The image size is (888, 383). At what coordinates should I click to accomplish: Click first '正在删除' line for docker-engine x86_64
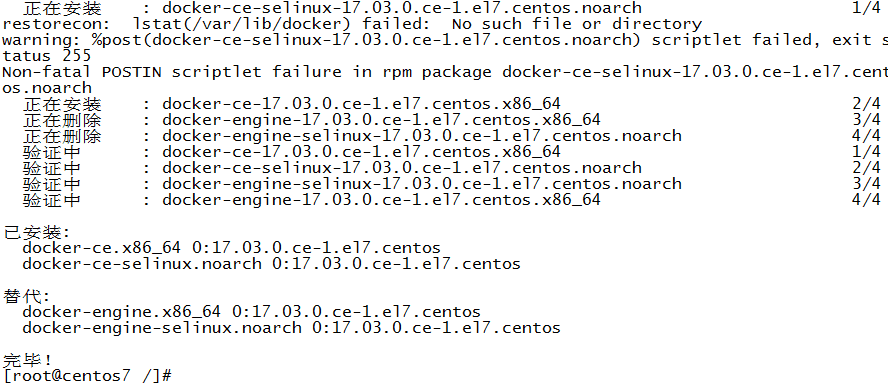[x=451, y=120]
